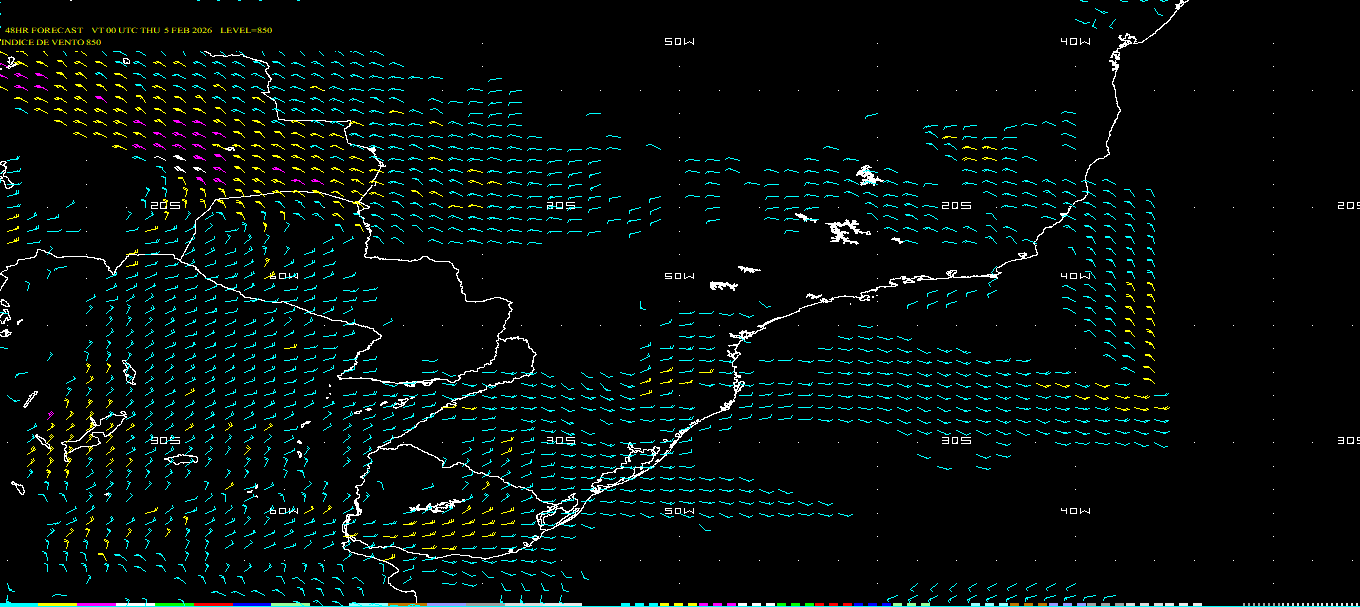Click the 5 FEB 2026 date text
This screenshot has width=1360, height=607.
coord(187,30)
